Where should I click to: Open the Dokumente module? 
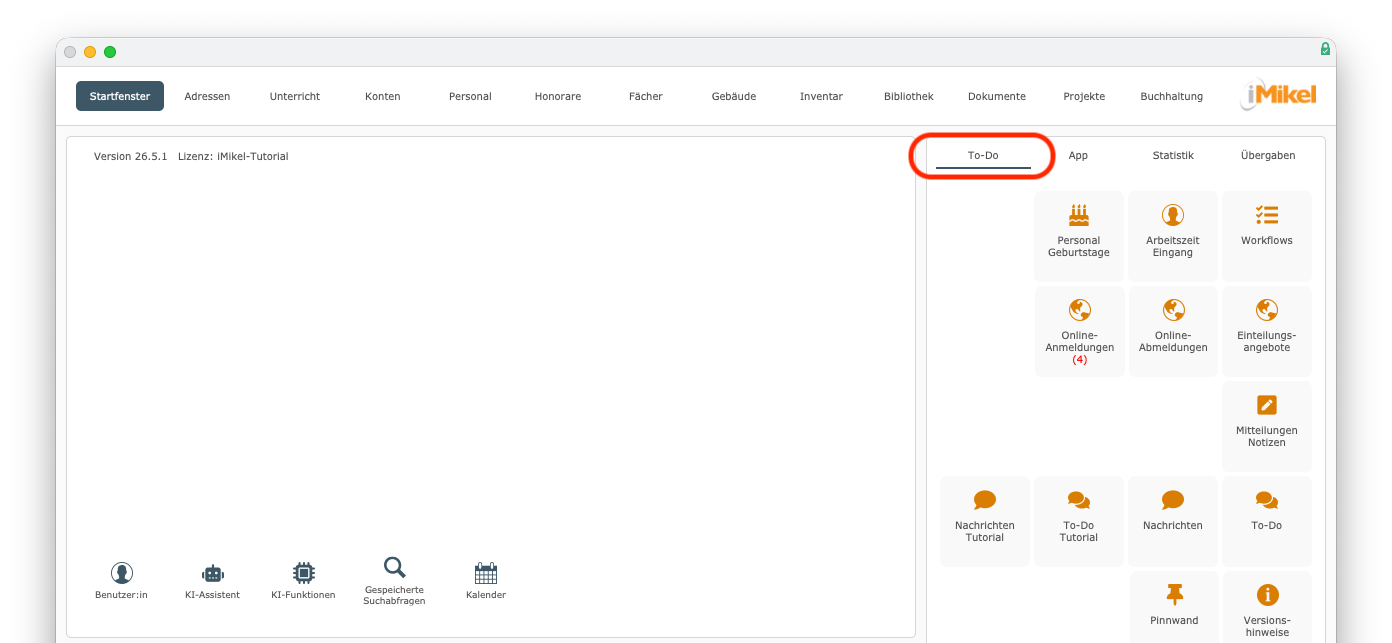(997, 96)
